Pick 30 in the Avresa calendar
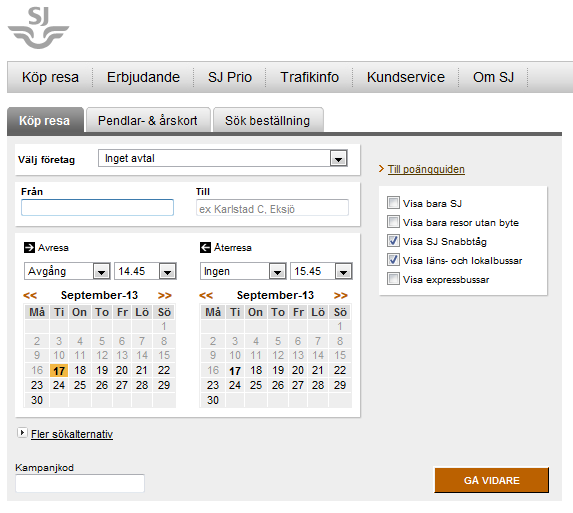The height and width of the screenshot is (513, 573). click(x=37, y=400)
